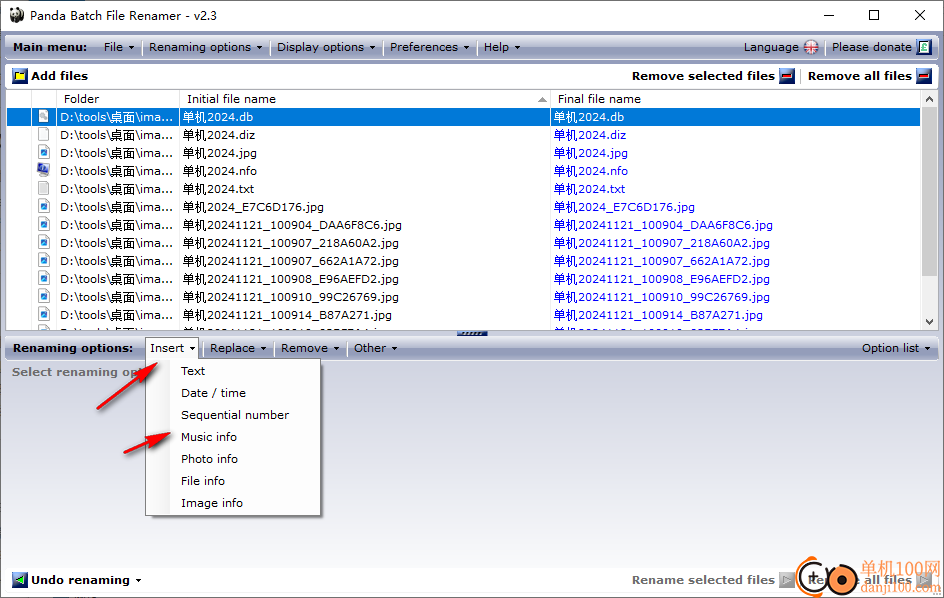
Task: Click file icon of 单机2024.diz row
Action: click(43, 134)
